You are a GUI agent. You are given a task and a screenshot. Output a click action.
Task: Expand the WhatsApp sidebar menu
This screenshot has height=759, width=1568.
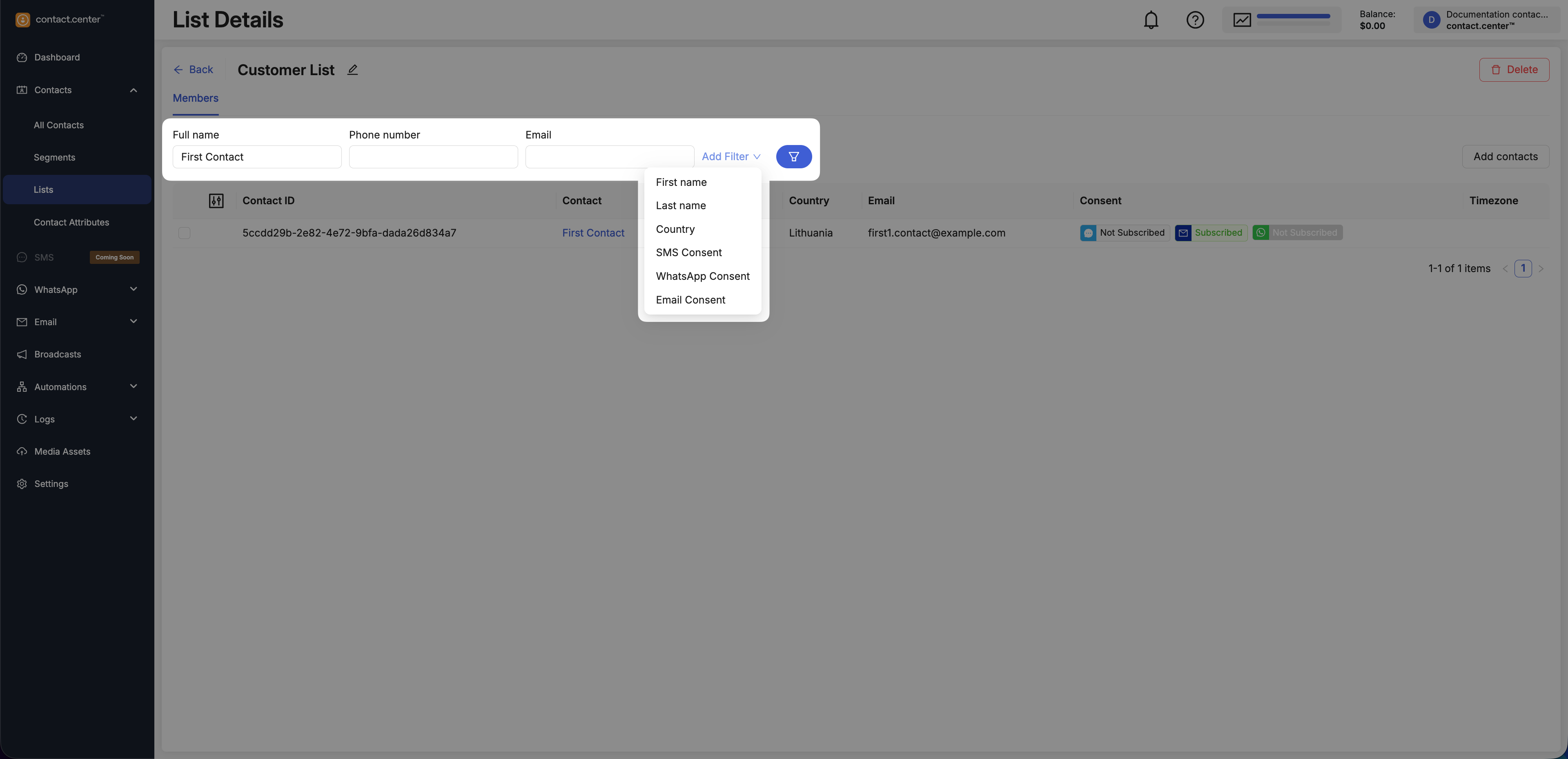point(133,289)
